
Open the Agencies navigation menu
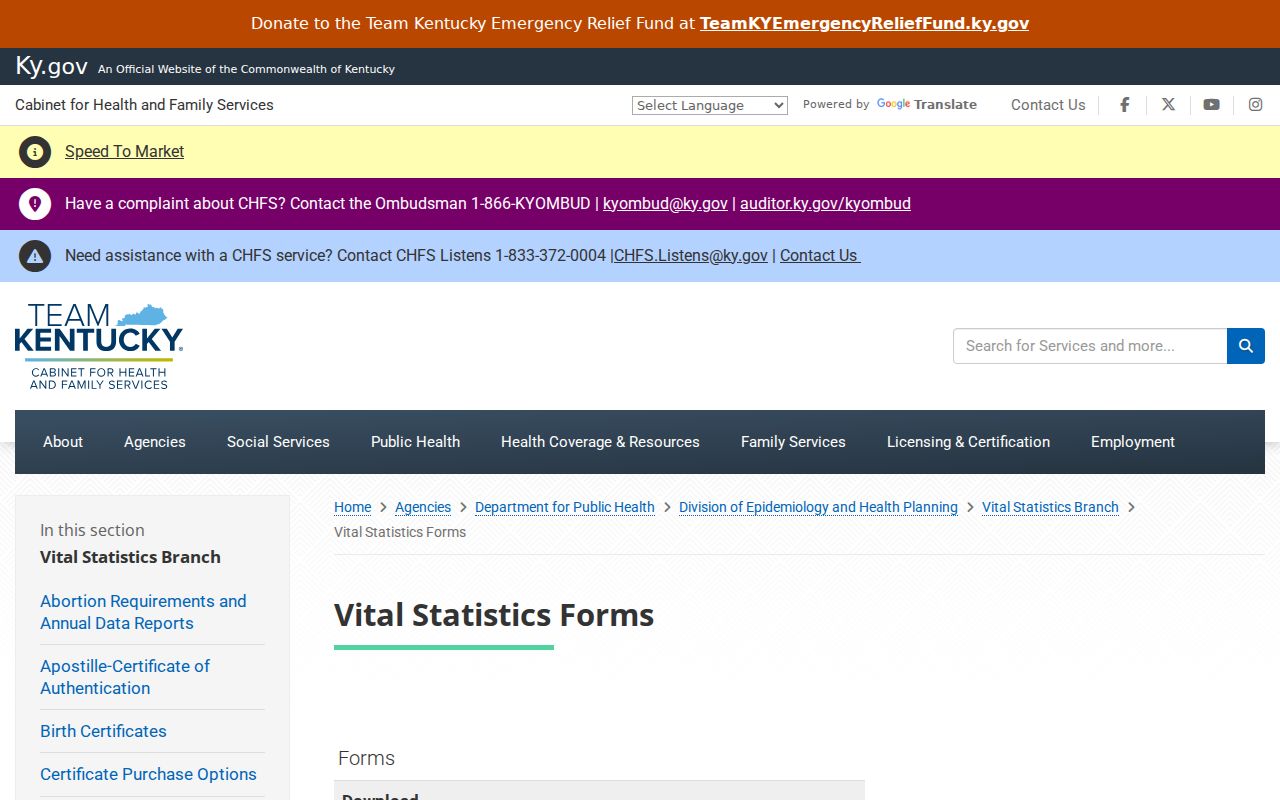tap(155, 442)
